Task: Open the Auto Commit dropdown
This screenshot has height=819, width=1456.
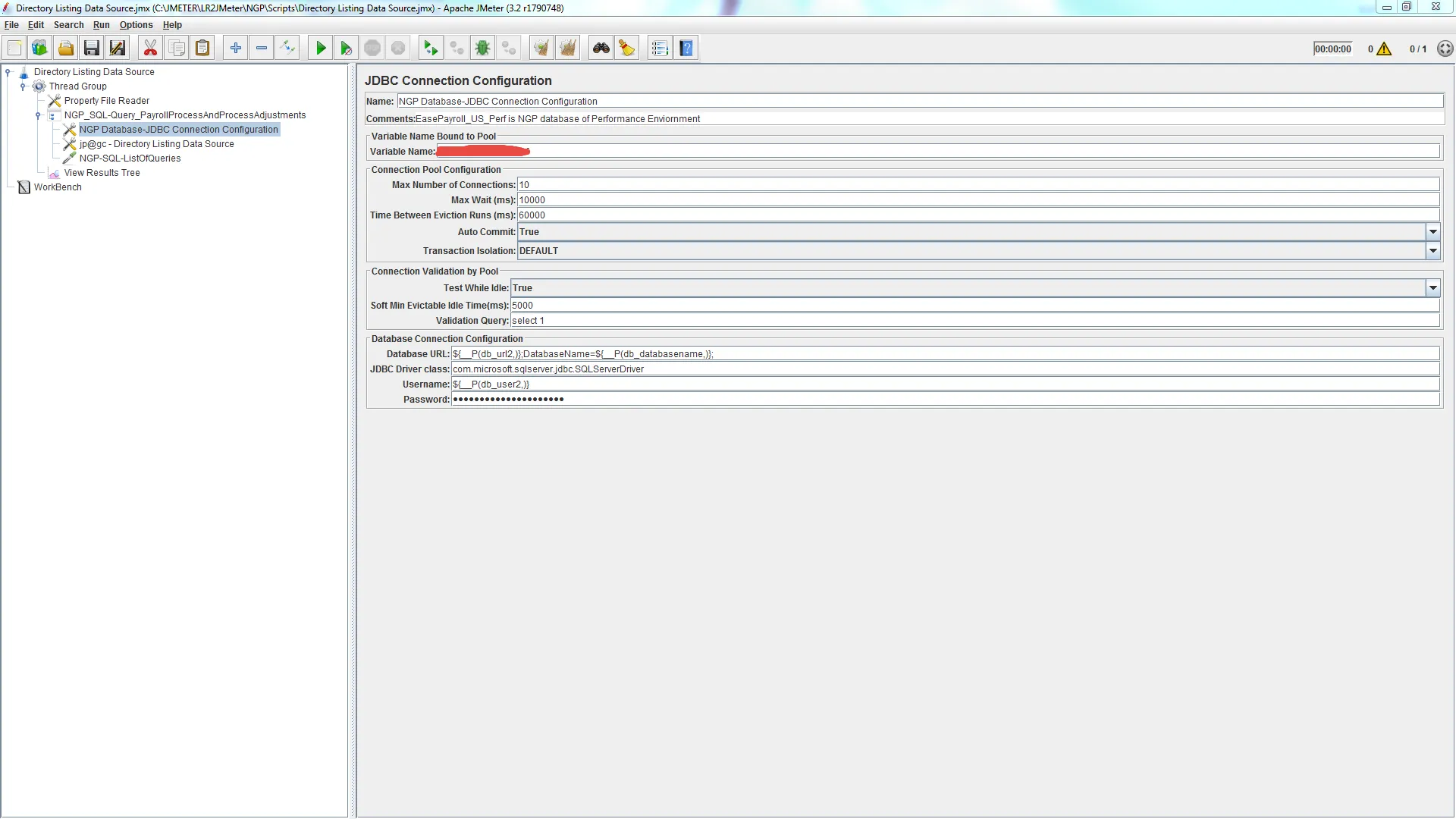Action: click(1432, 232)
